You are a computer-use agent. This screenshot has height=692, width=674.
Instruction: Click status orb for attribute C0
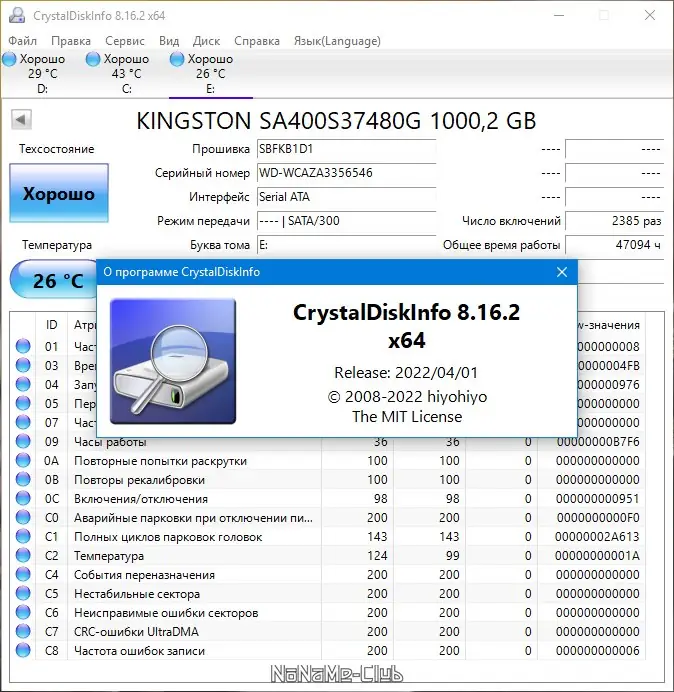click(x=23, y=517)
